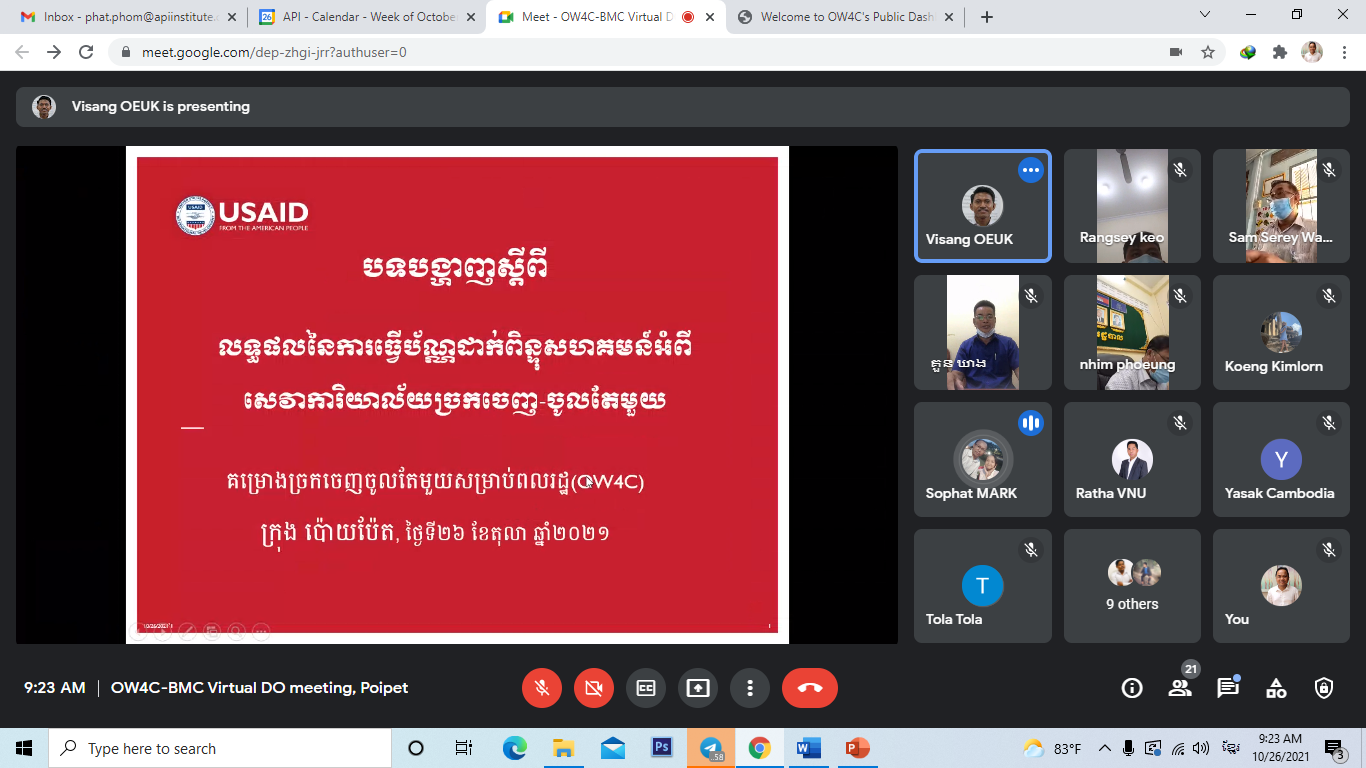1366x768 pixels.
Task: Open the Activities shapes icon
Action: point(1276,688)
